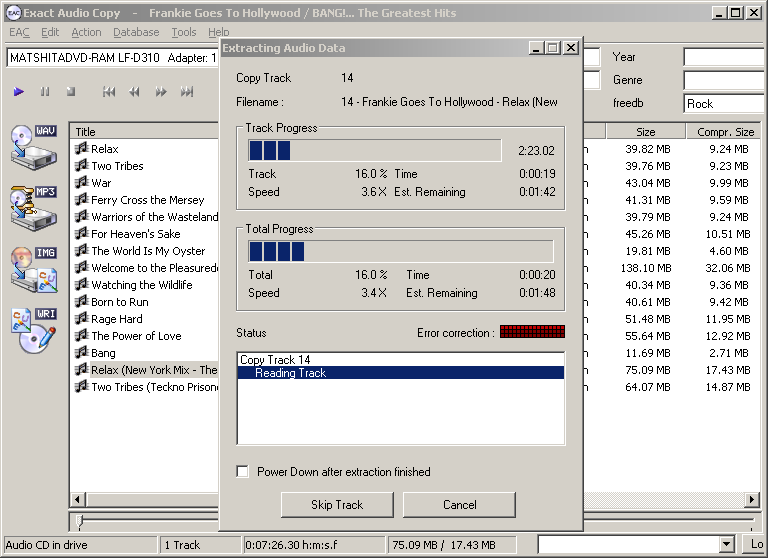The height and width of the screenshot is (558, 768).
Task: Jump to previous track button
Action: (x=109, y=92)
